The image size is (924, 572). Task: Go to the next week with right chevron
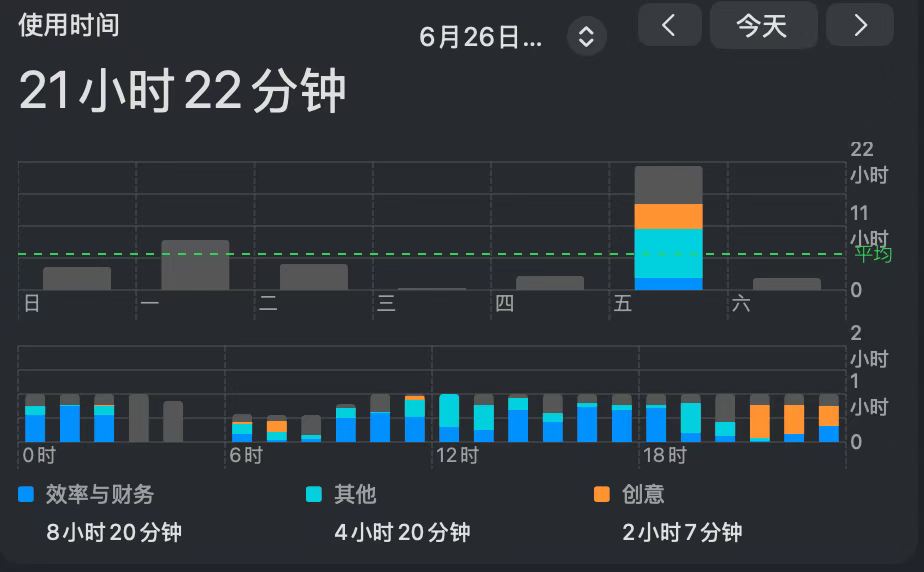[x=860, y=25]
